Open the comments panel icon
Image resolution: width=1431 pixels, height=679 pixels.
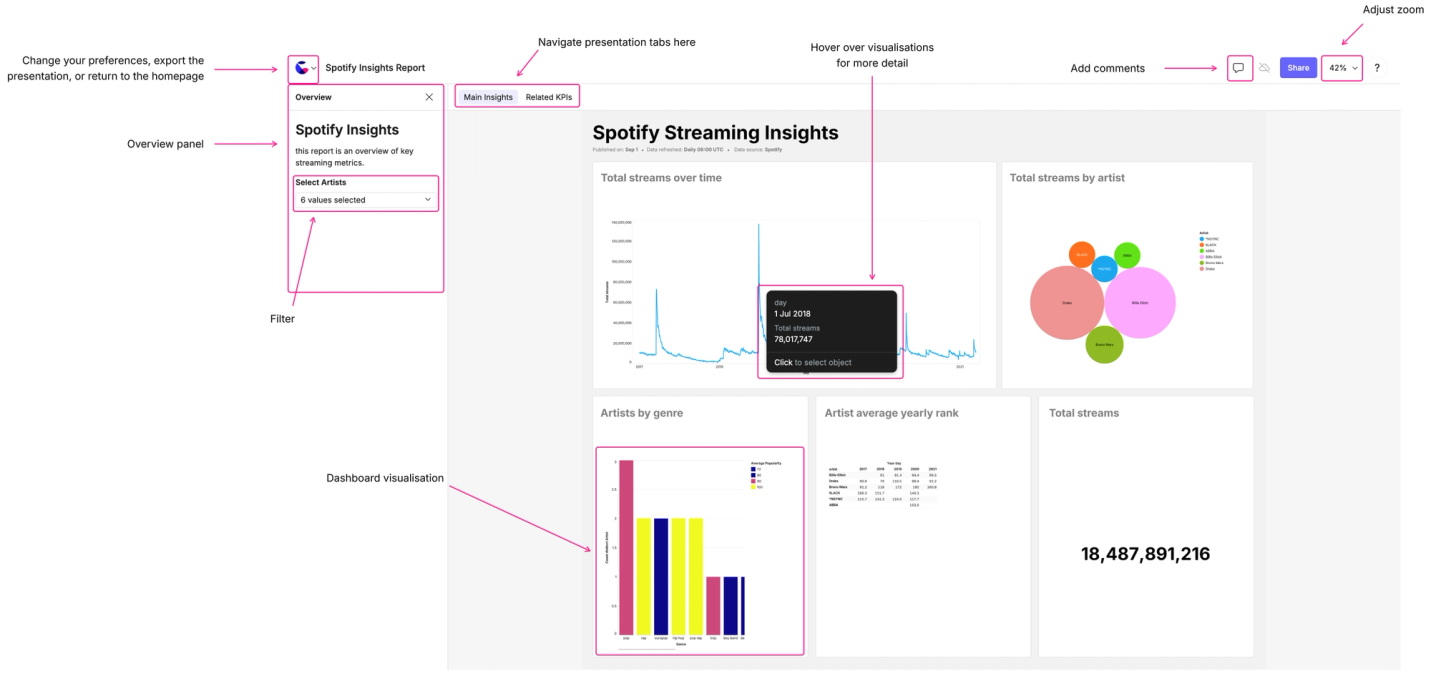point(1238,68)
